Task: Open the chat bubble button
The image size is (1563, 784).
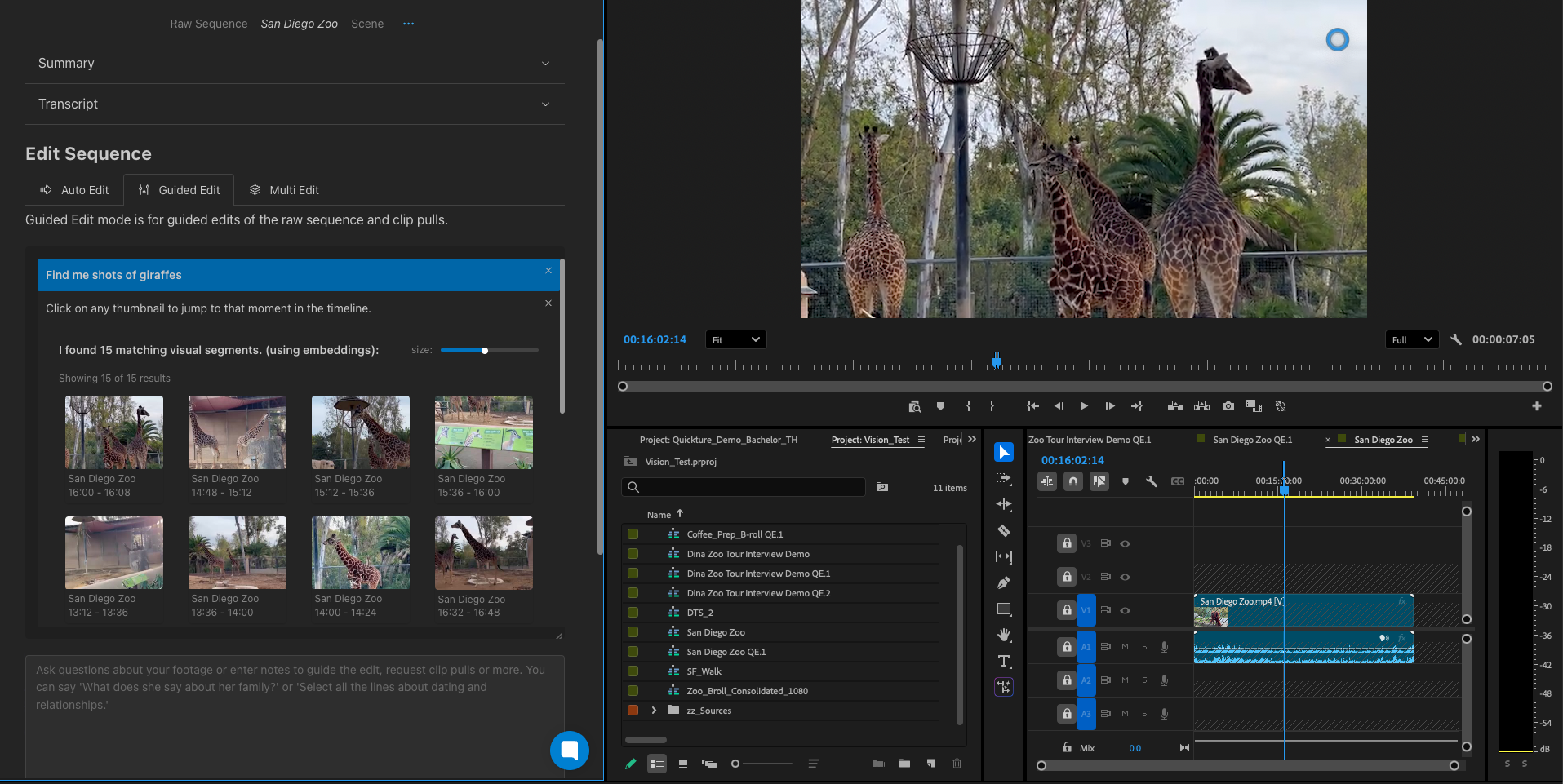Action: 569,750
